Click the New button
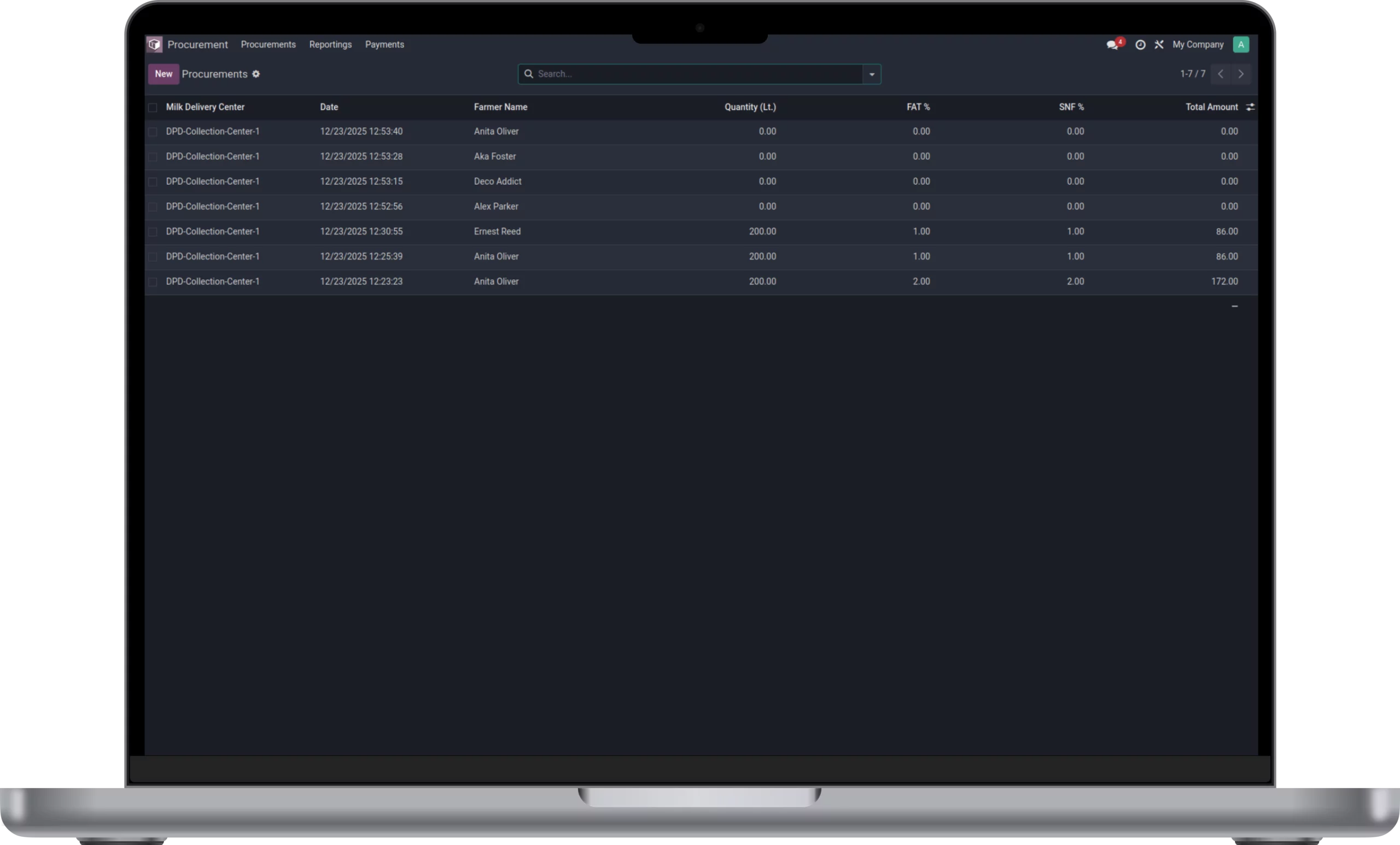Viewport: 1400px width, 845px height. (164, 74)
